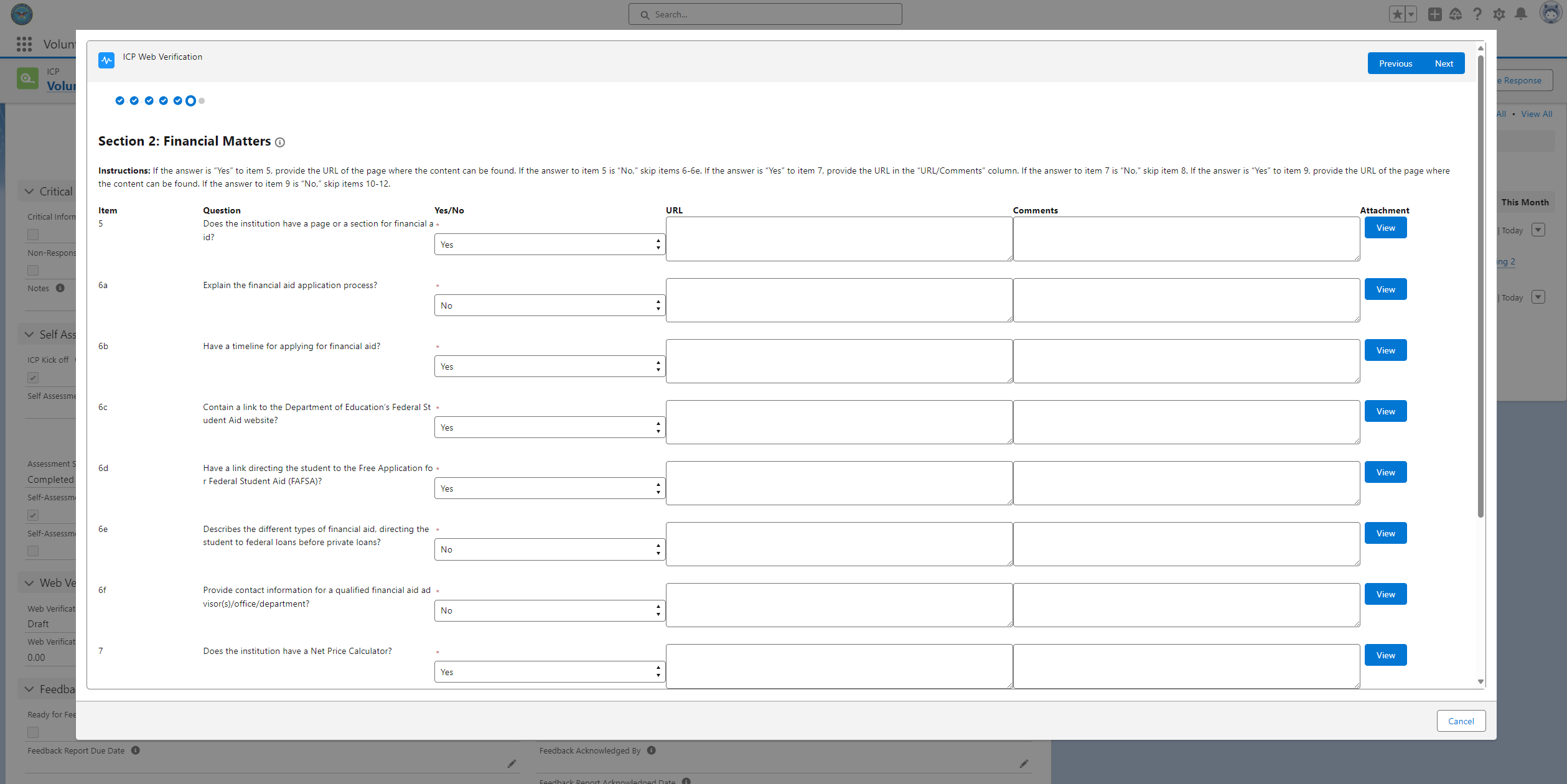Toggle the Ready for Feedback checkbox
The height and width of the screenshot is (784, 1567).
coord(33,732)
